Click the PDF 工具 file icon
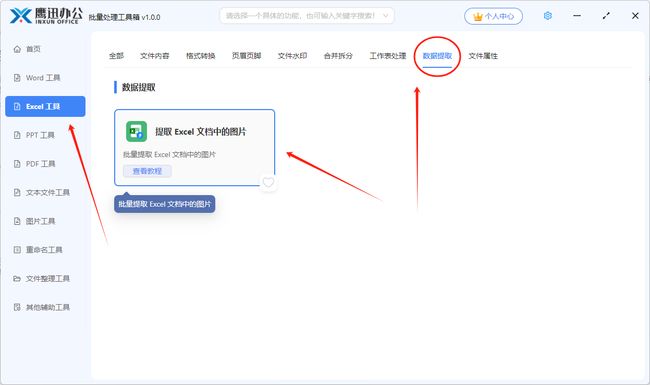The width and height of the screenshot is (650, 385). pos(17,164)
